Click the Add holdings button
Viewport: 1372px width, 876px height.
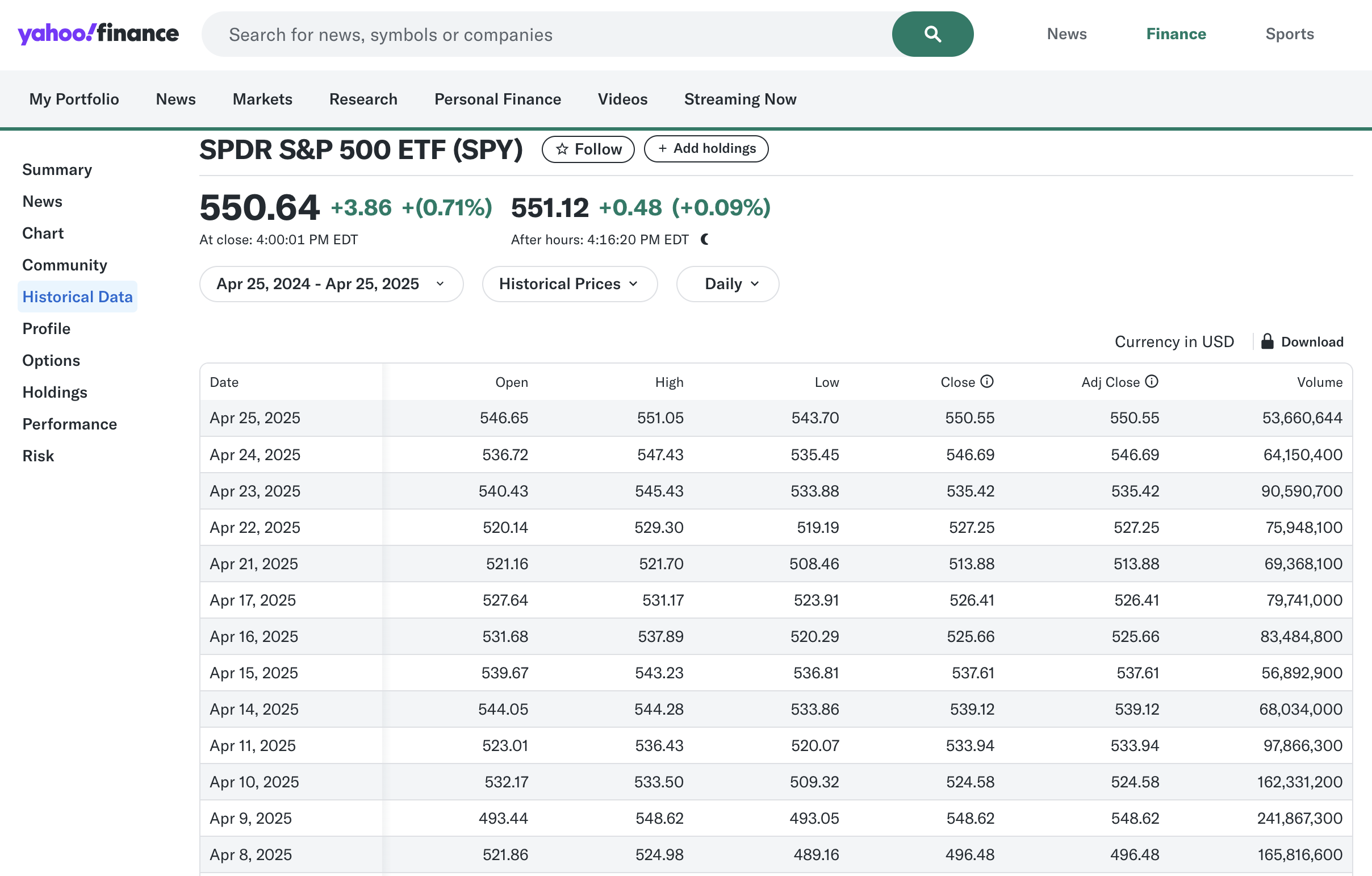click(706, 149)
